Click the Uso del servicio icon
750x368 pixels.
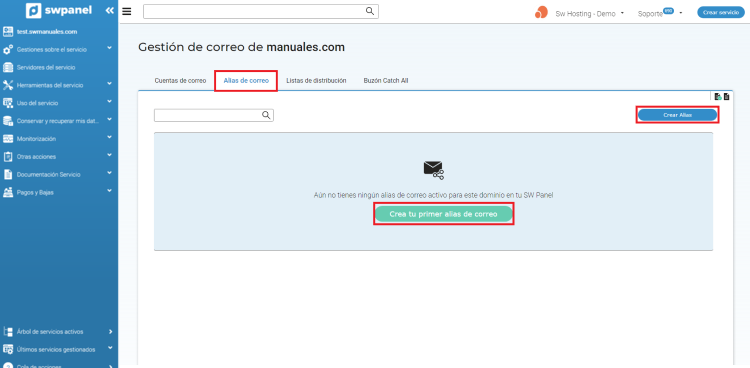pyautogui.click(x=8, y=103)
